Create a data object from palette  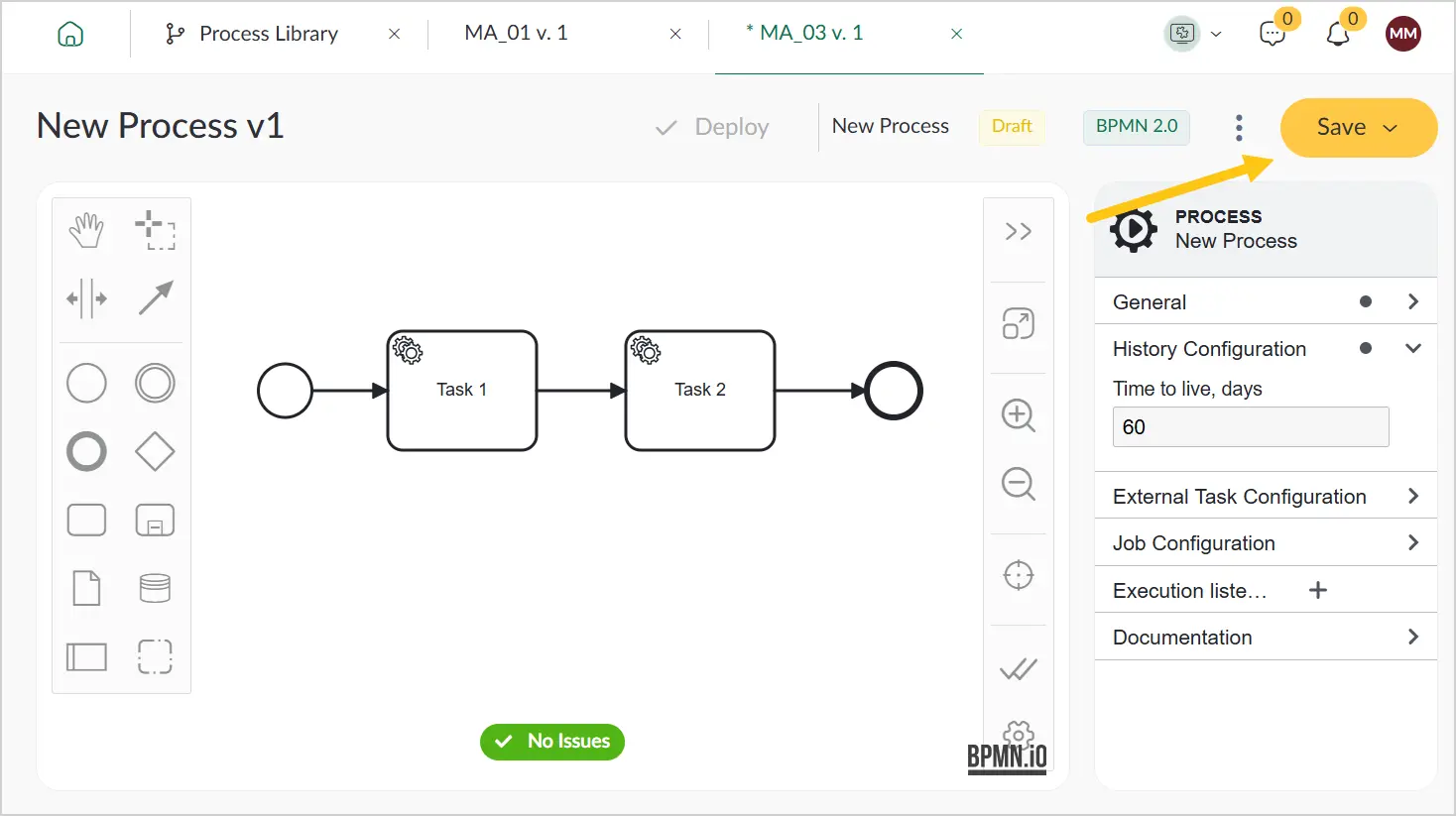(86, 588)
